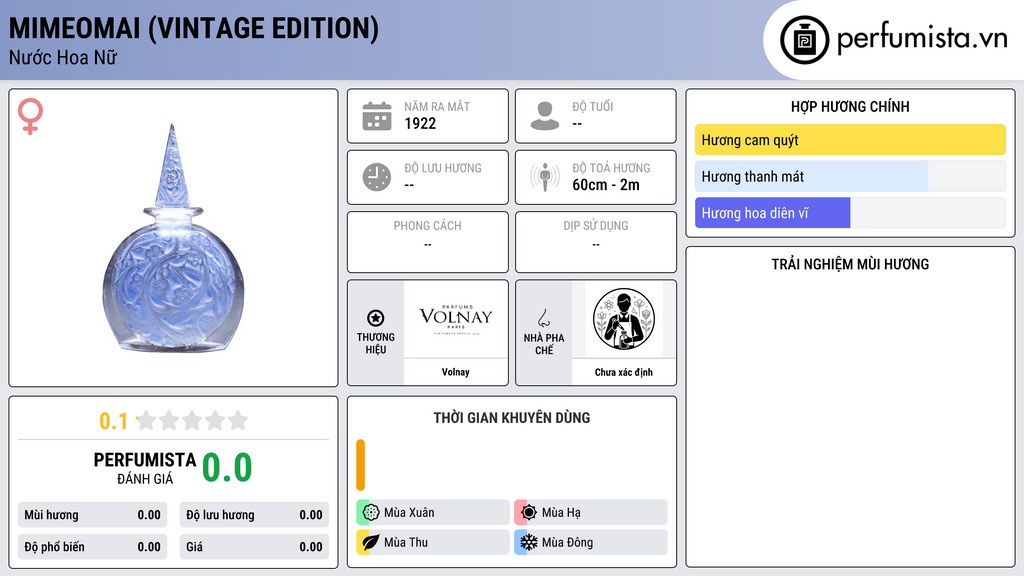The height and width of the screenshot is (576, 1024).
Task: Open the Volnay Paris brand logo
Action: tap(456, 319)
